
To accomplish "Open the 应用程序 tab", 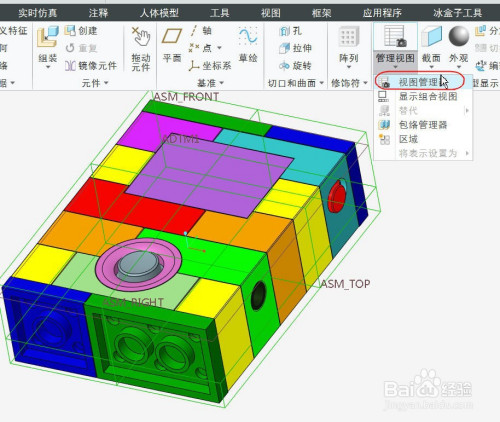I will tap(382, 13).
